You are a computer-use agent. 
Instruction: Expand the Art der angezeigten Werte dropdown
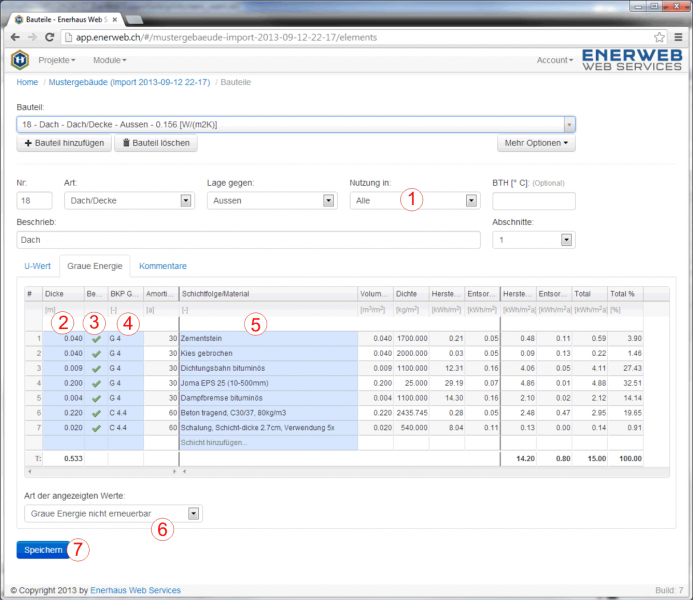pos(111,514)
